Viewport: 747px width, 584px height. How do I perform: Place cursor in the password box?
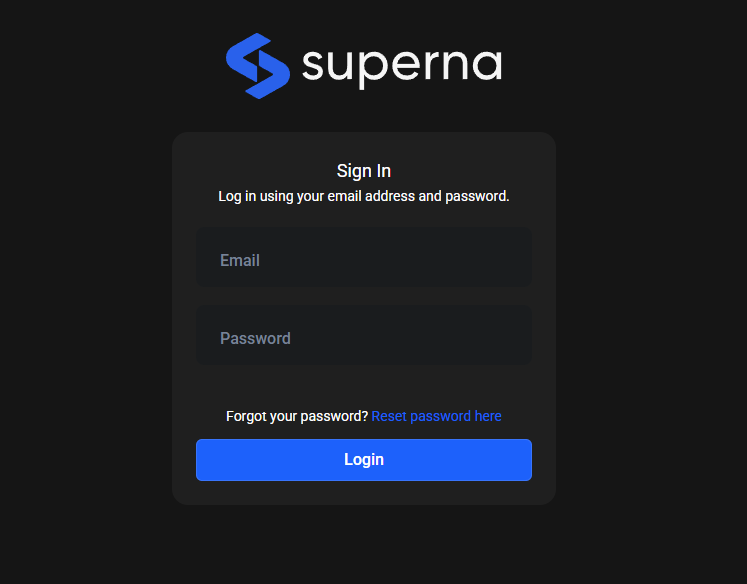(x=363, y=338)
